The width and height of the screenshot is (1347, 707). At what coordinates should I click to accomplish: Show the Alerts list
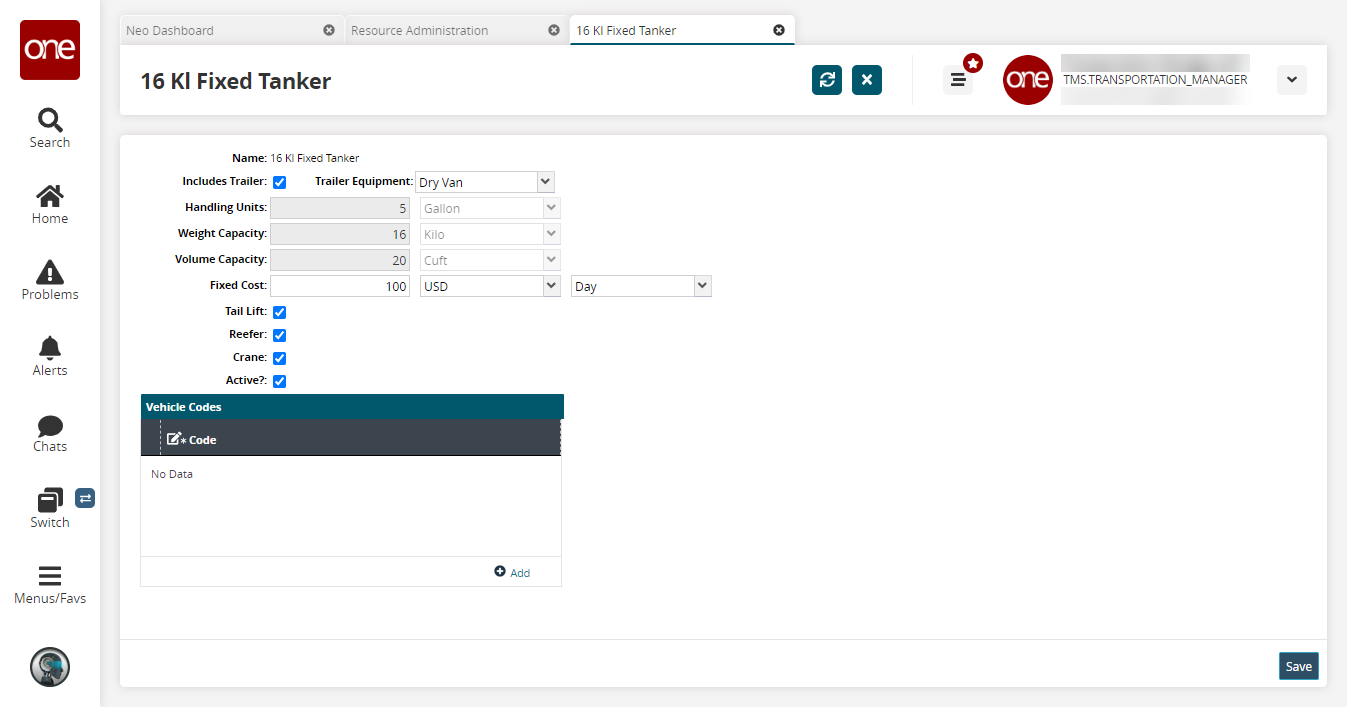pyautogui.click(x=50, y=356)
